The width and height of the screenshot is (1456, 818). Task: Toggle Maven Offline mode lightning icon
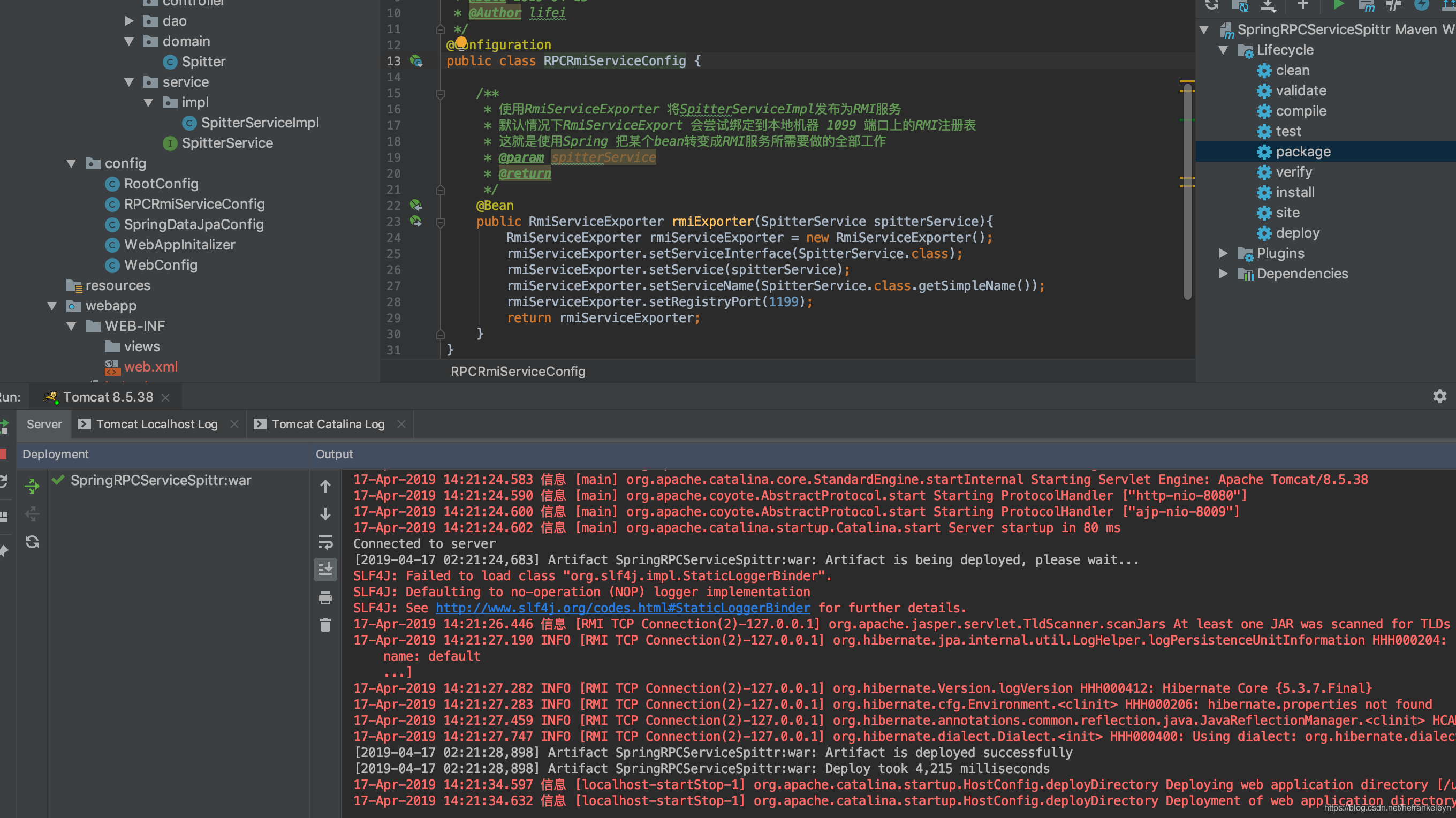pos(1421,5)
